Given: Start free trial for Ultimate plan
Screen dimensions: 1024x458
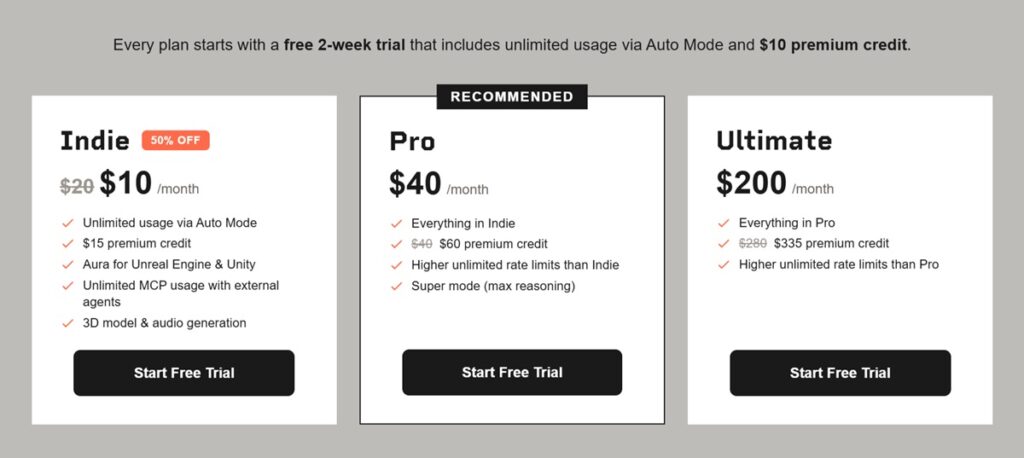Looking at the screenshot, I should tap(840, 373).
